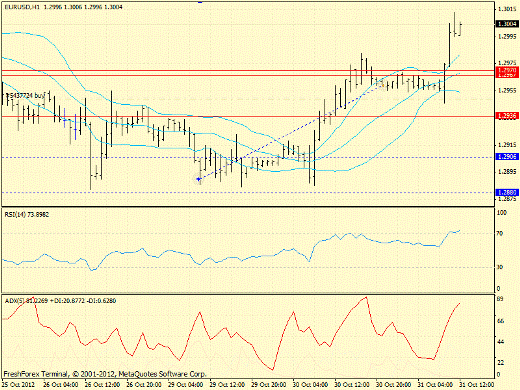This screenshot has height=390, width=520.
Task: Select the blue dashed trend line
Action: (x=290, y=132)
